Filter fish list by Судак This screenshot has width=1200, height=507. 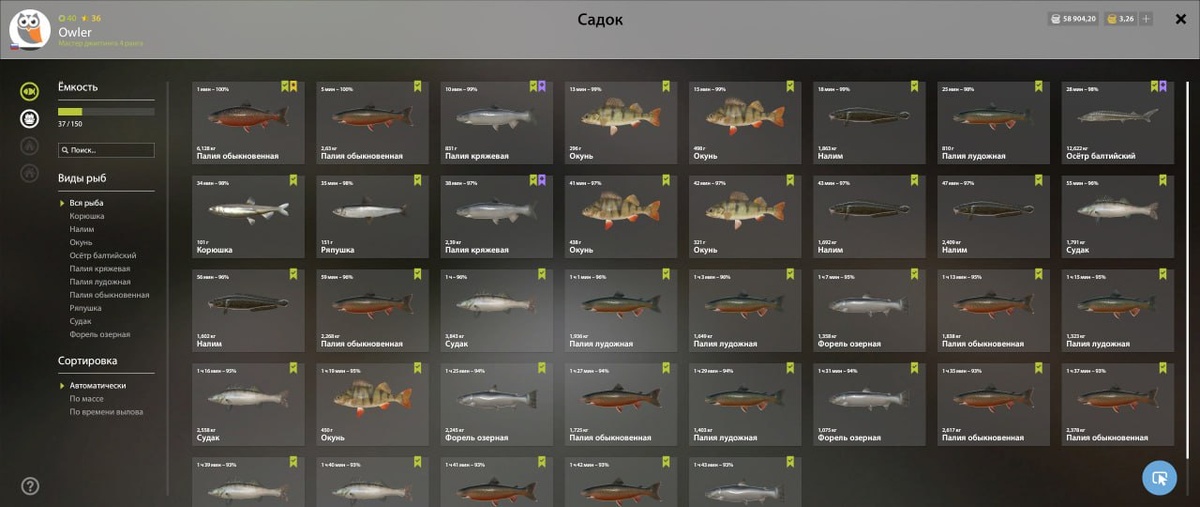81,321
